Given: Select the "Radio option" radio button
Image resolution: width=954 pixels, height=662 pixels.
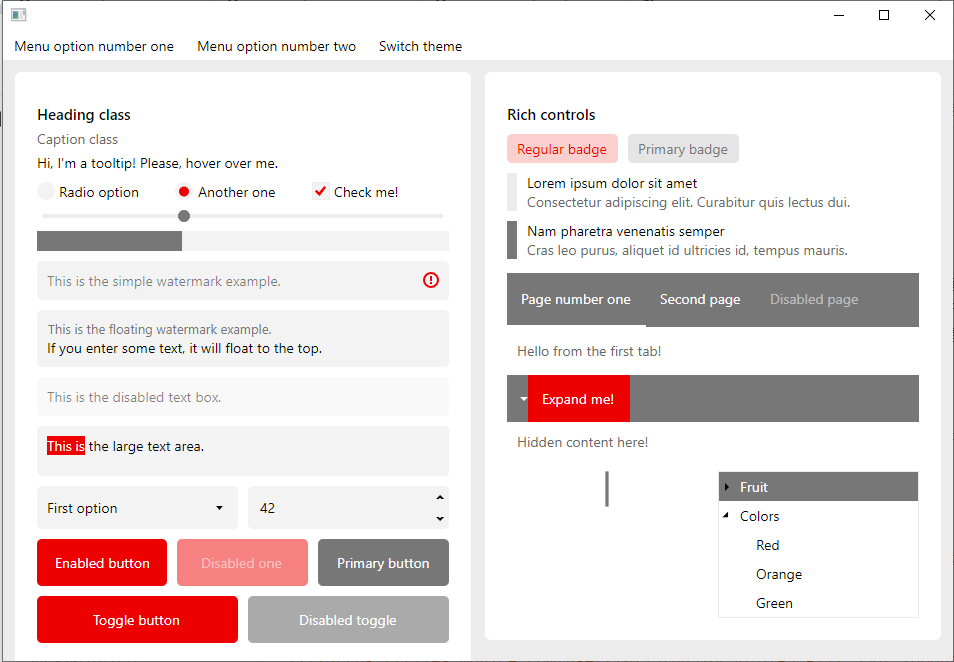Looking at the screenshot, I should [46, 192].
